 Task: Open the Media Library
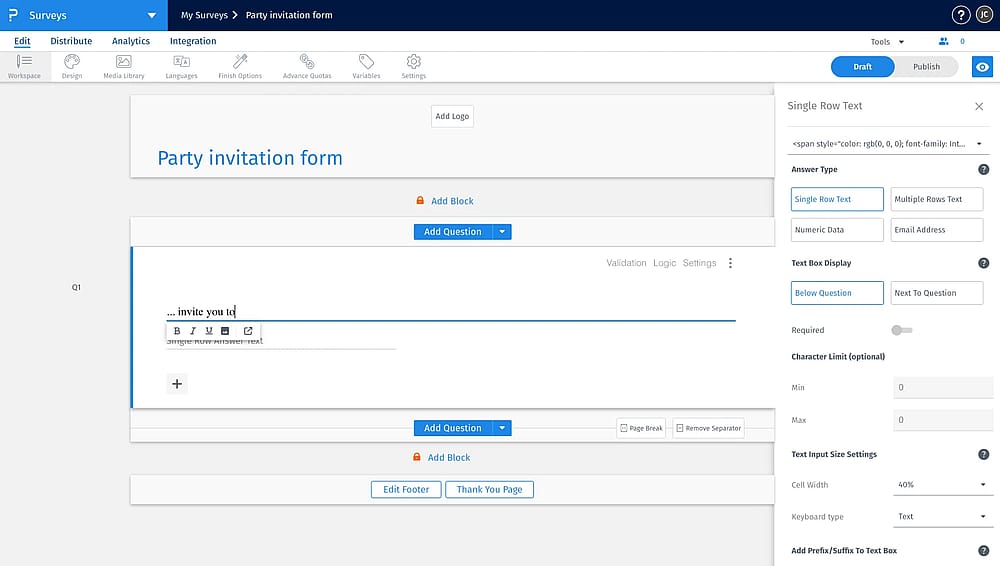coord(124,66)
